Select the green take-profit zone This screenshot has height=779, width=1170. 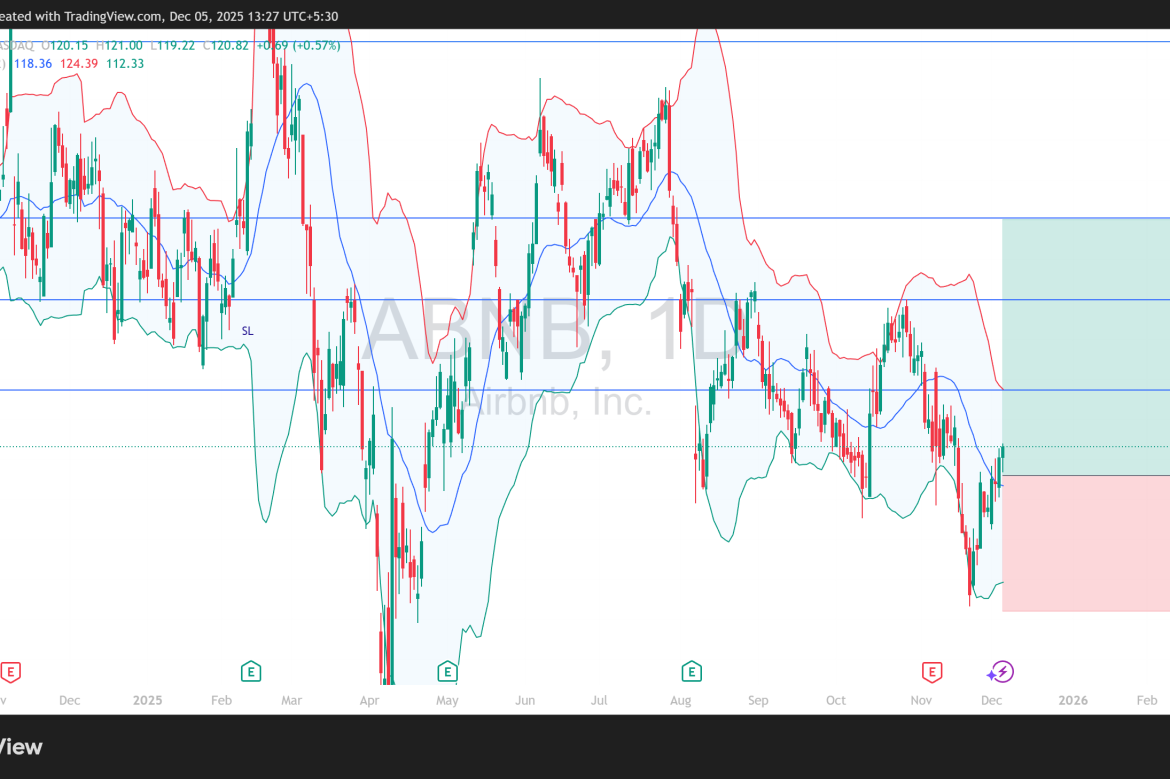[1085, 345]
